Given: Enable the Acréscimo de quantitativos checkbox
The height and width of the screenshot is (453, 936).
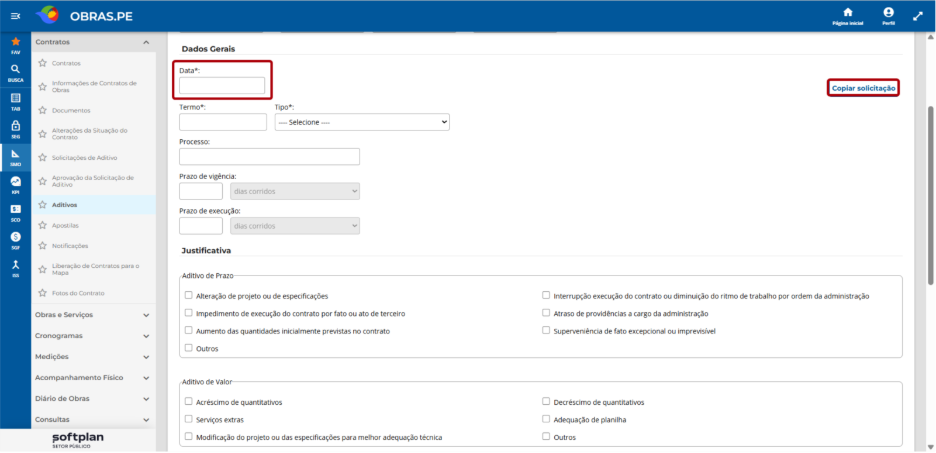Looking at the screenshot, I should pyautogui.click(x=189, y=402).
